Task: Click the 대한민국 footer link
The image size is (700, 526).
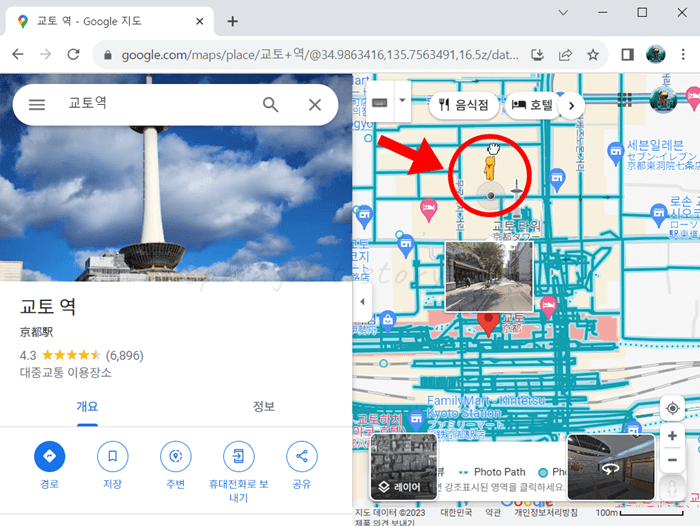Action: pos(456,513)
